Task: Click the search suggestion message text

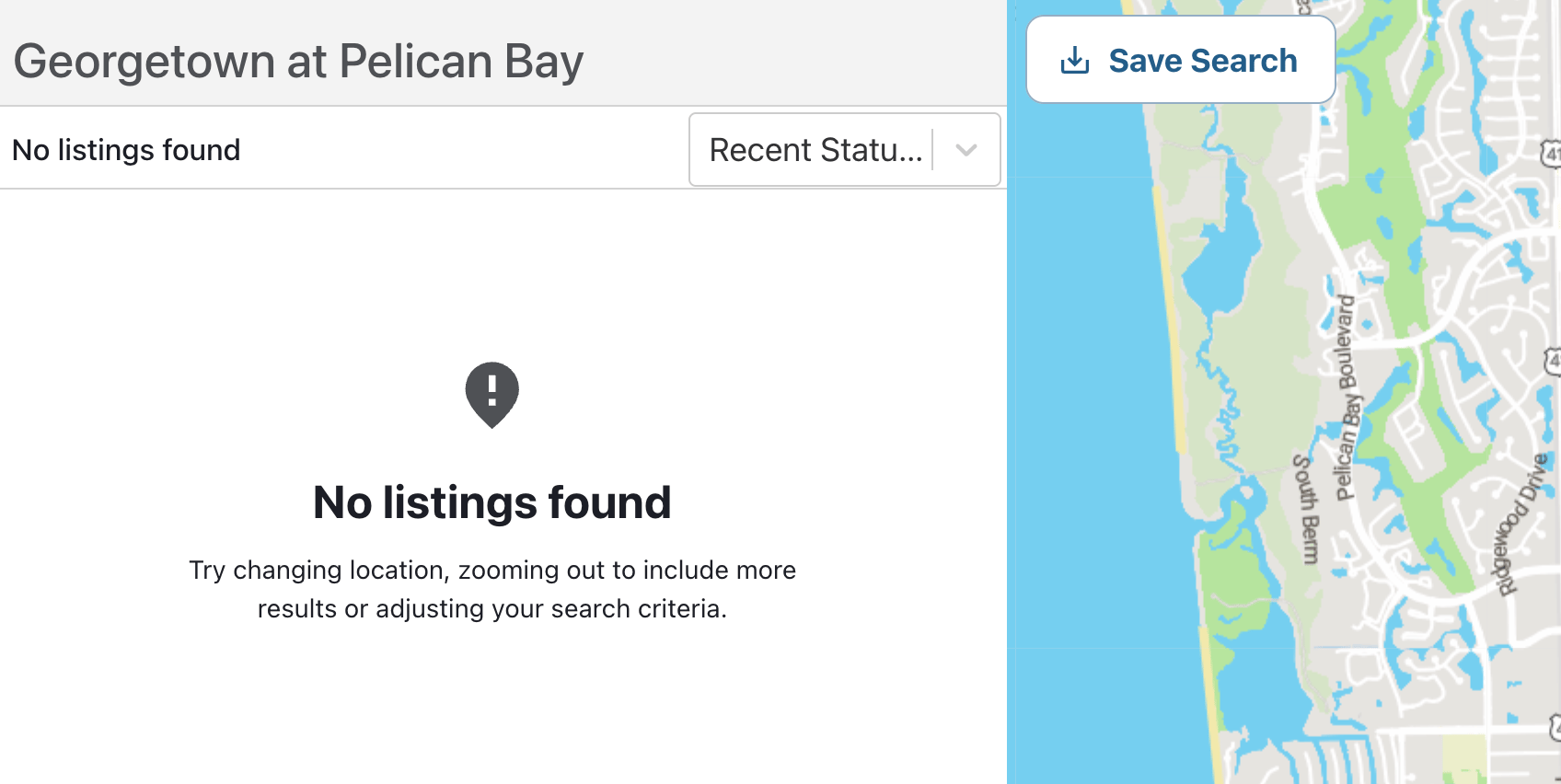Action: click(x=492, y=589)
